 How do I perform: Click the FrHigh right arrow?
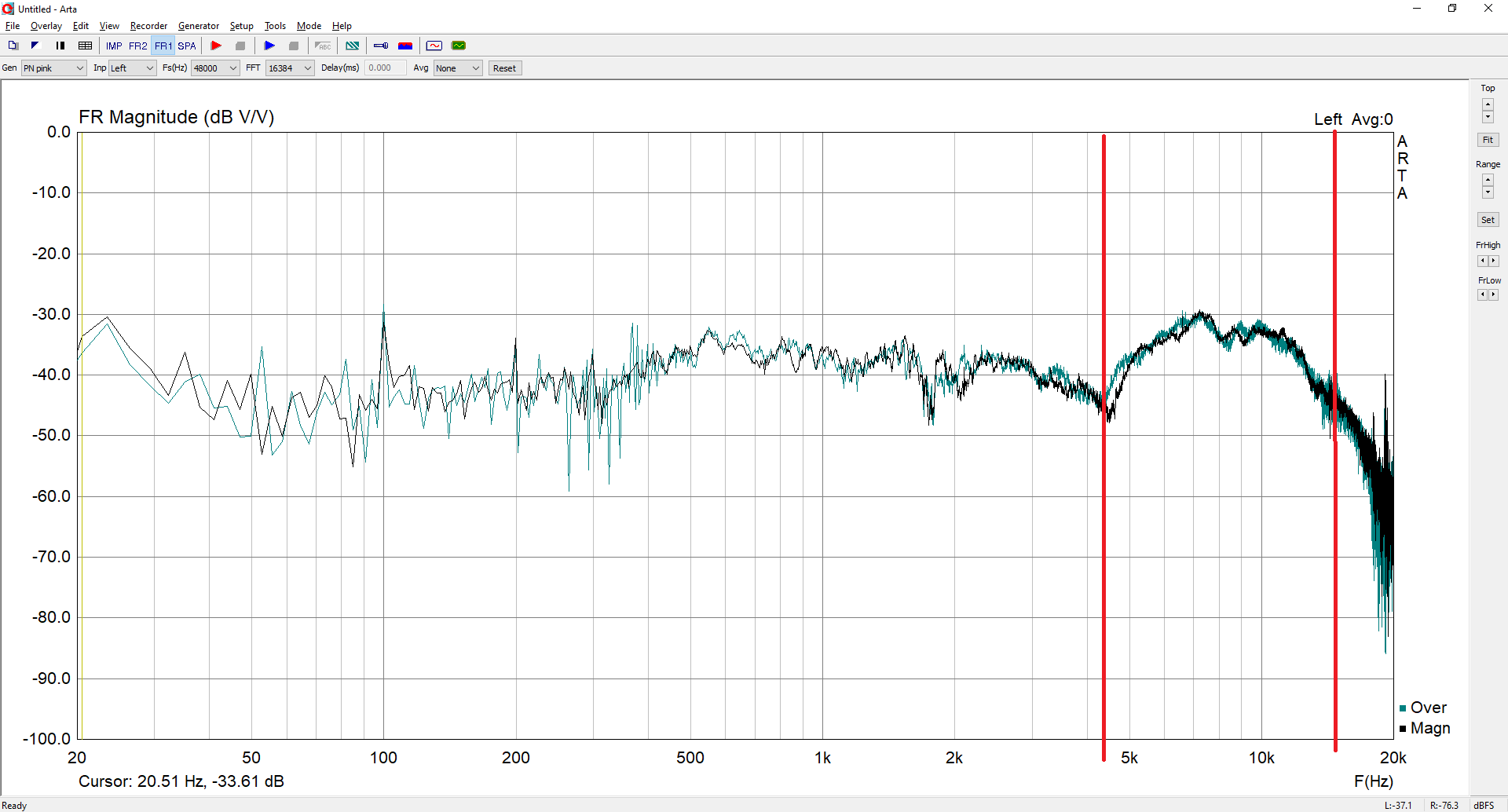tap(1493, 261)
